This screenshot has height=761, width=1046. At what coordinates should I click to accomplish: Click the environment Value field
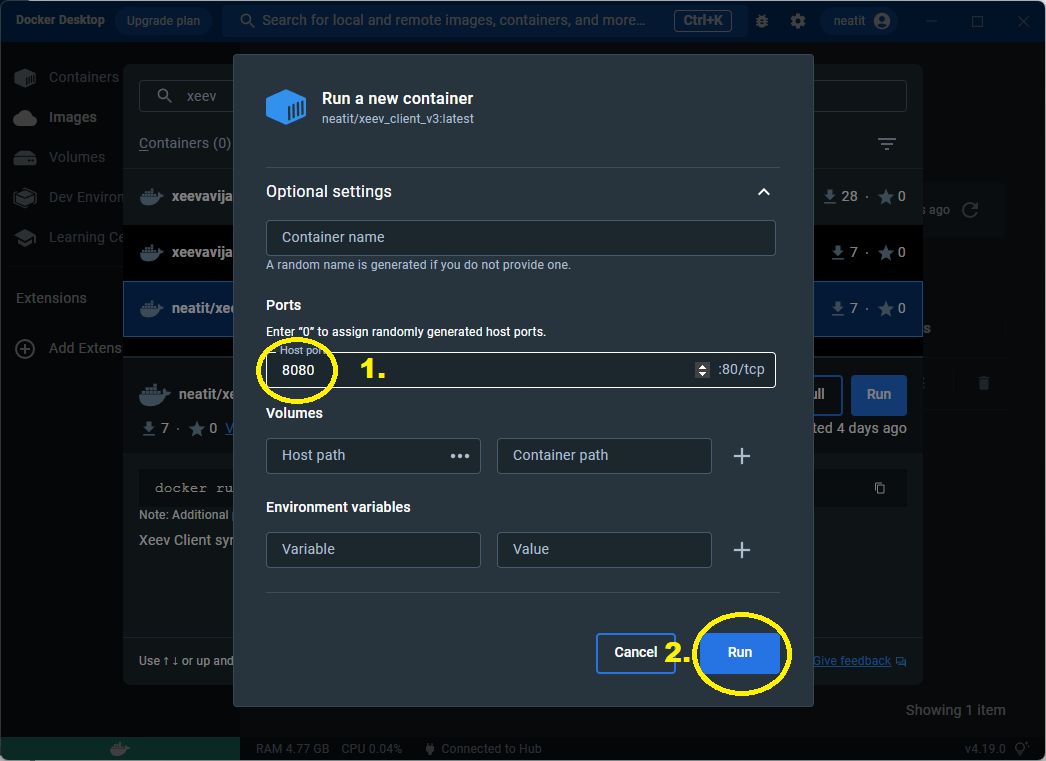[603, 549]
